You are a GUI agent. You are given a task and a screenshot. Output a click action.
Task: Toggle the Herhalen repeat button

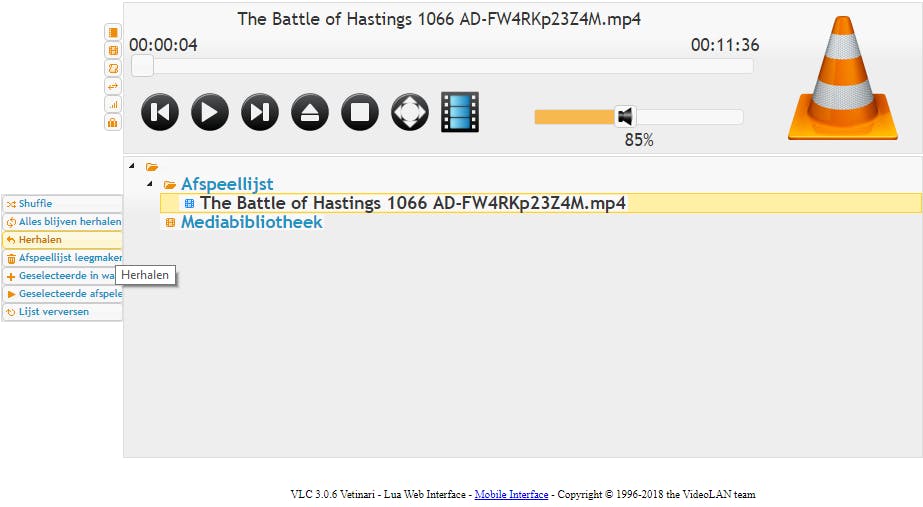coord(62,240)
